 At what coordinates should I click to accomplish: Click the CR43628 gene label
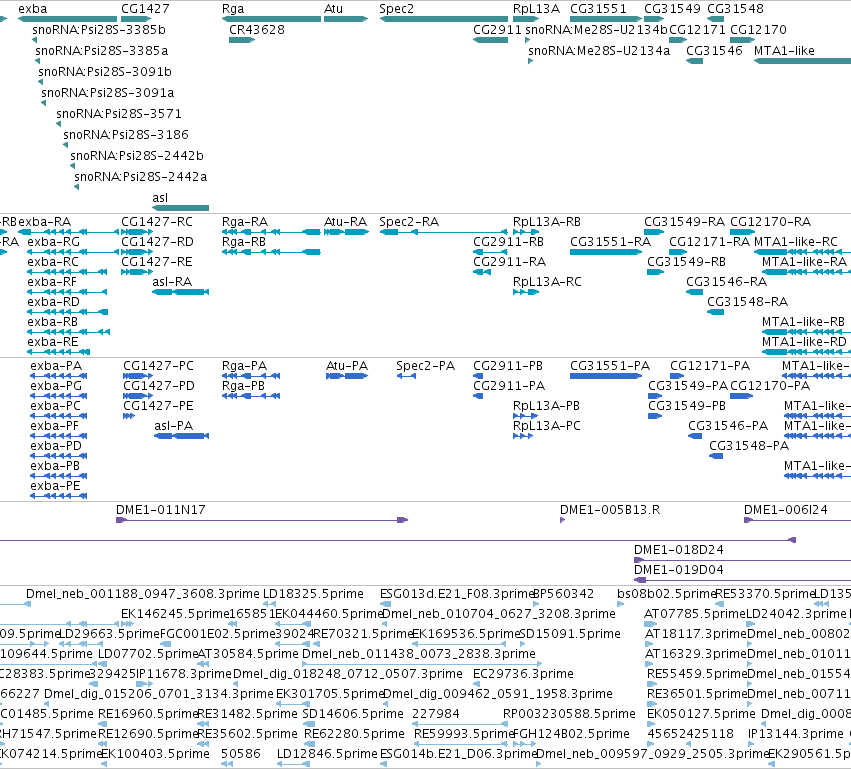click(x=257, y=30)
